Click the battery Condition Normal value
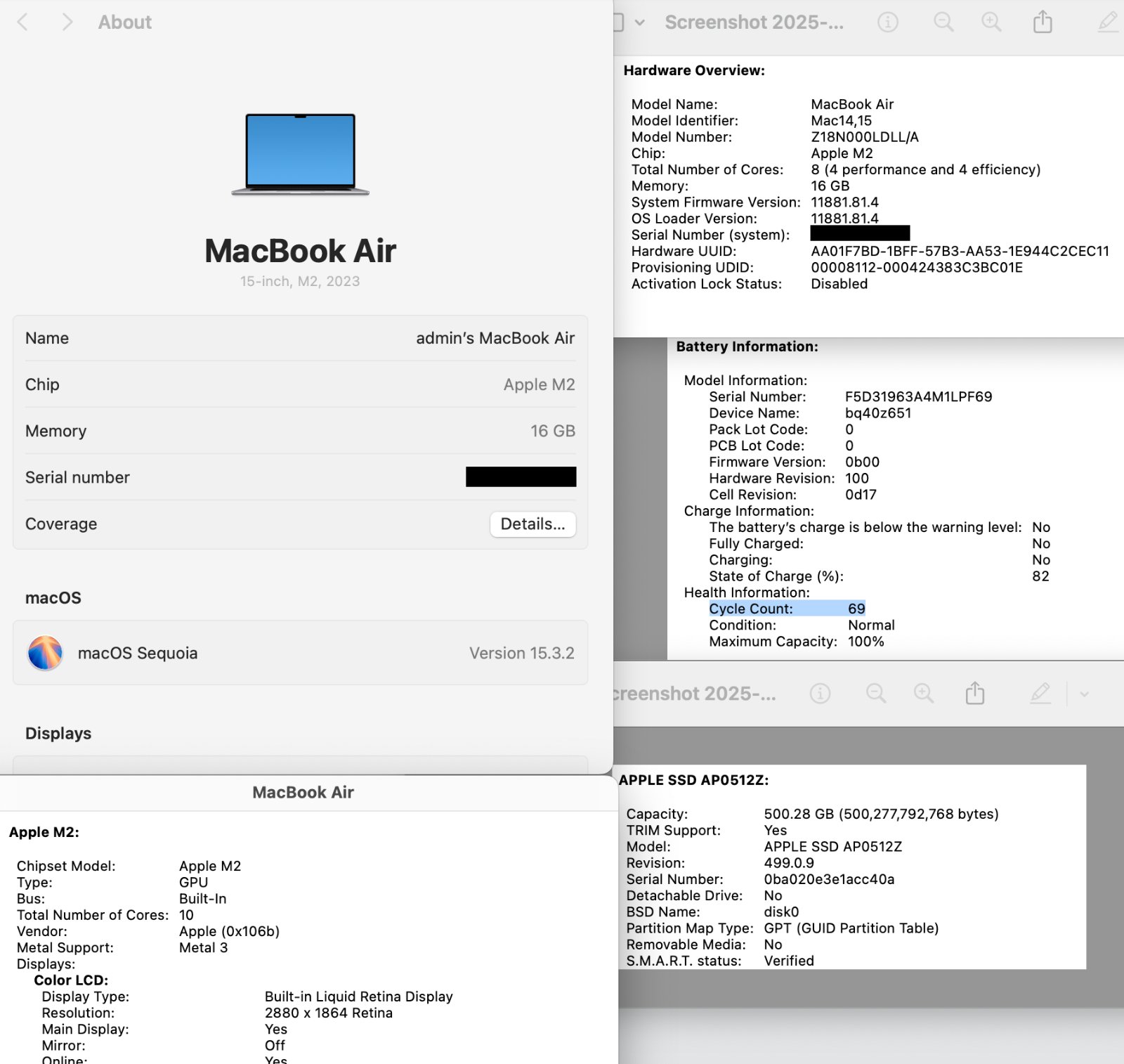 pyautogui.click(x=871, y=625)
